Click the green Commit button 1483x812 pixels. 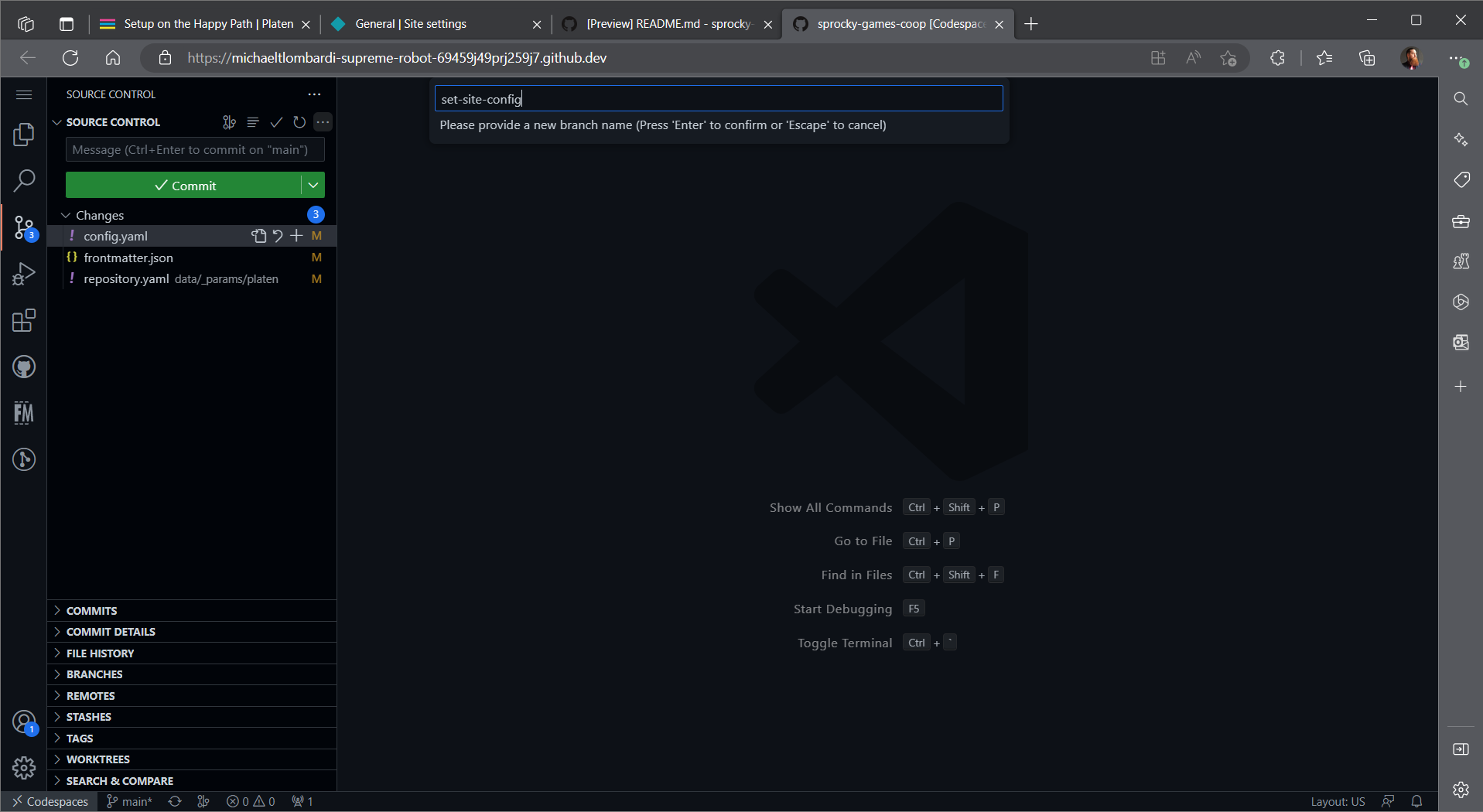click(184, 186)
